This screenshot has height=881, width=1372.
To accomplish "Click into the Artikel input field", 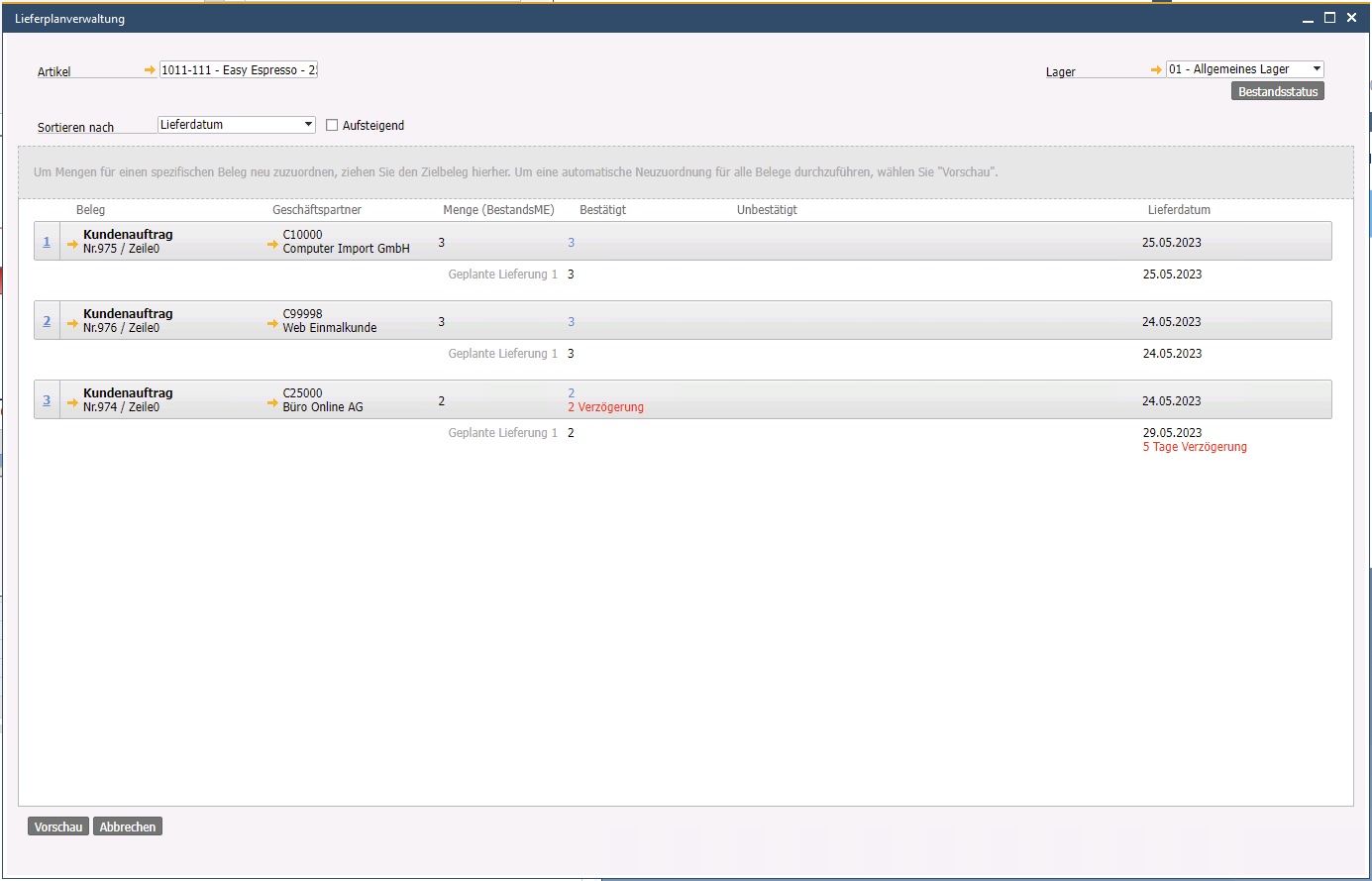I will (238, 70).
